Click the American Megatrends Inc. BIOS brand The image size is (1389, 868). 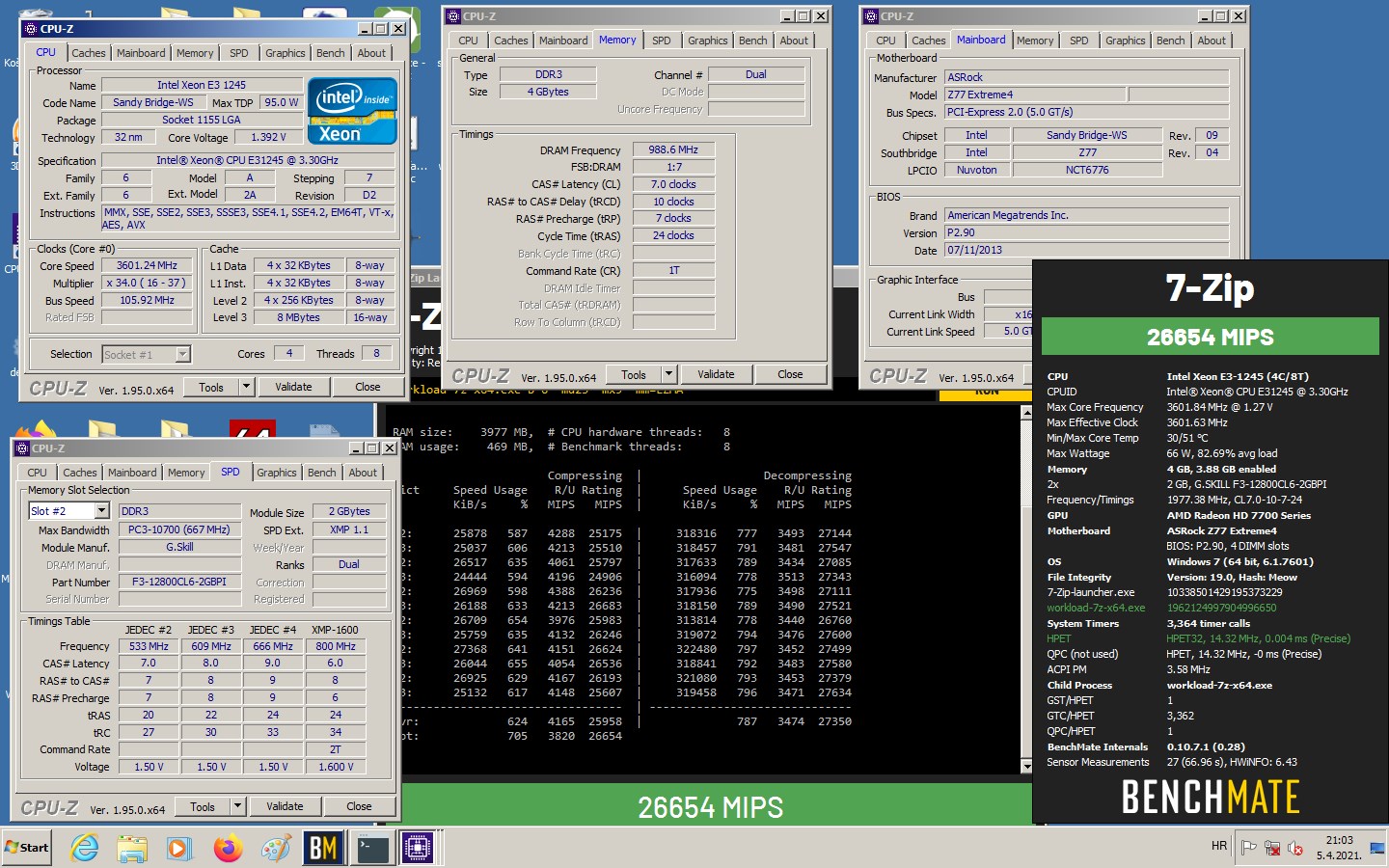(1087, 215)
